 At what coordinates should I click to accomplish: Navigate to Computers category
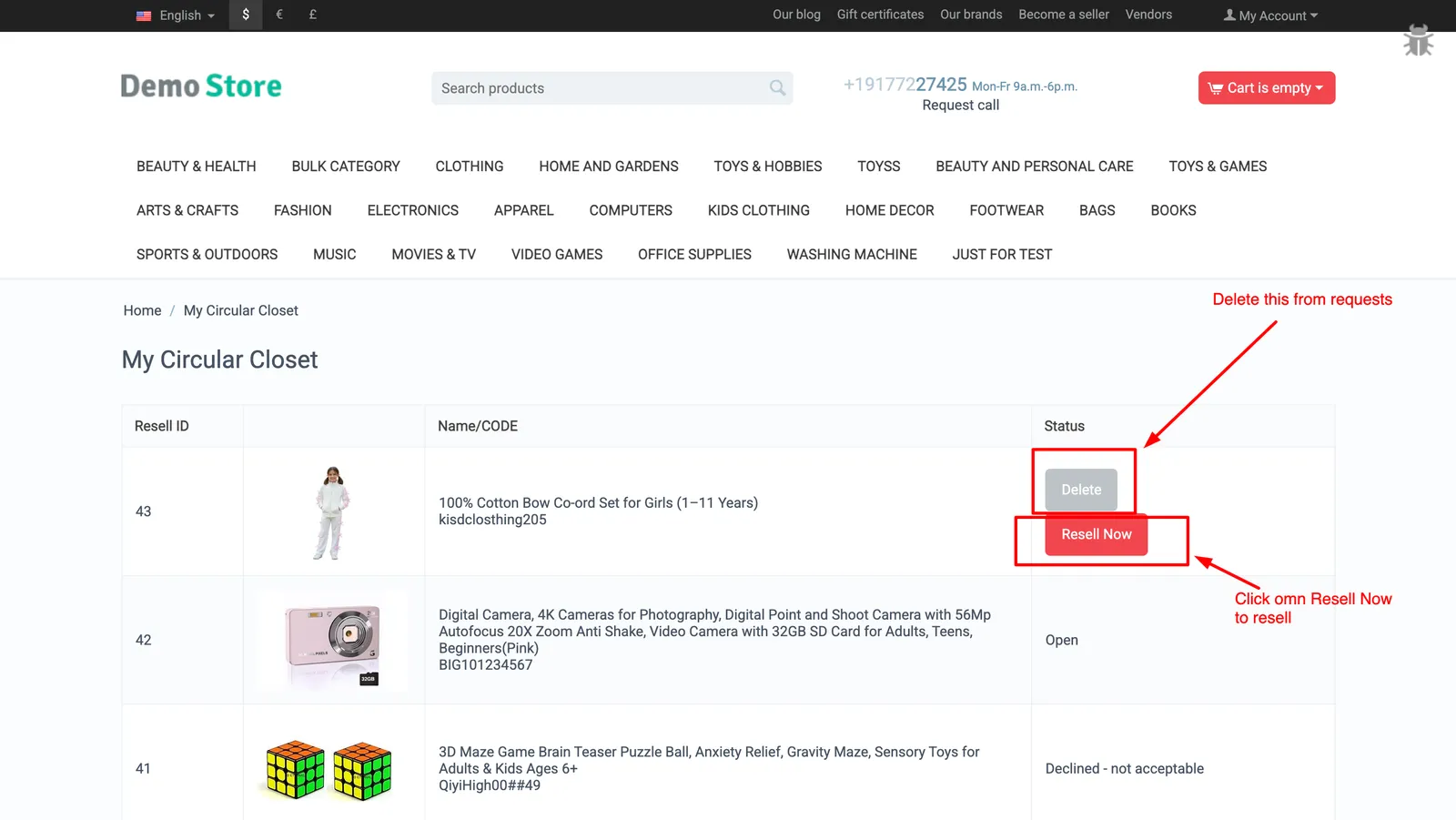(x=631, y=210)
